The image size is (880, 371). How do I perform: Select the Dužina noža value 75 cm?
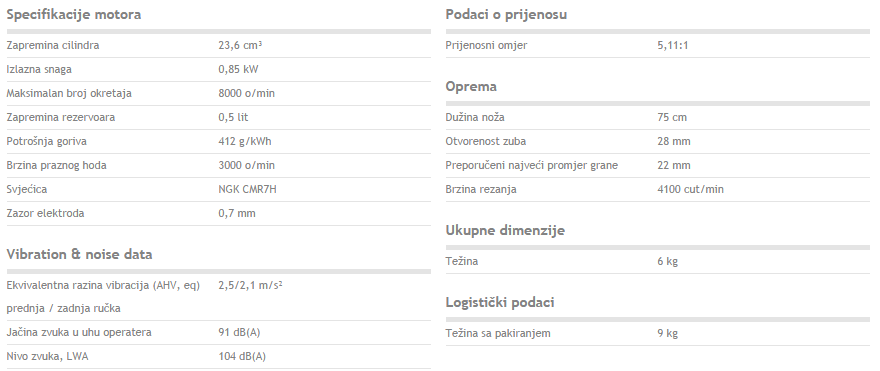(672, 118)
